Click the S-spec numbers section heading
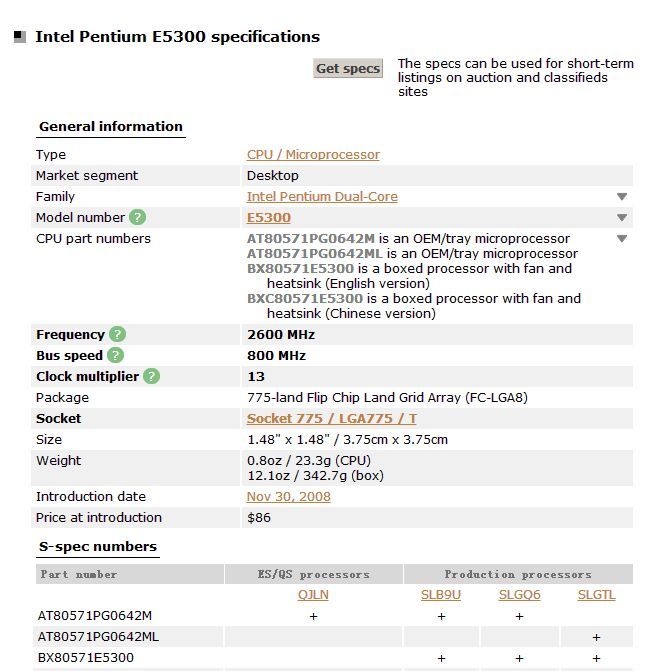The image size is (647, 671). [98, 547]
